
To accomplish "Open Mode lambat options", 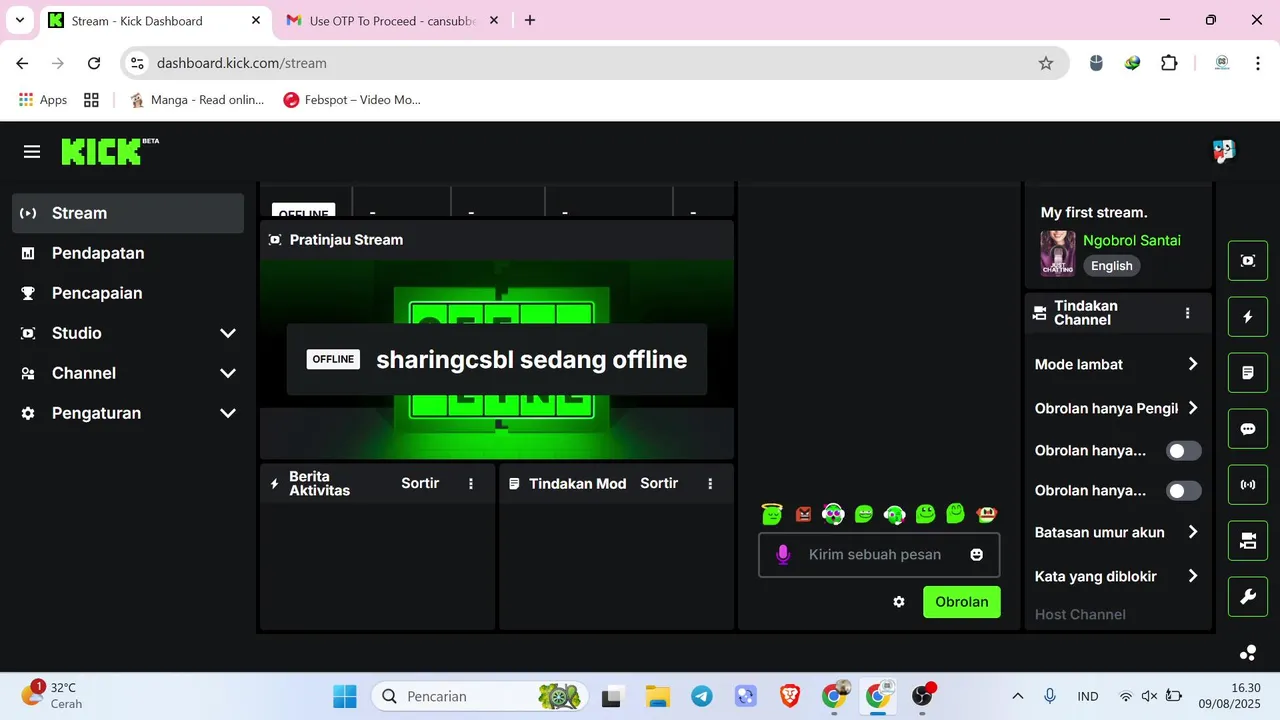I will coord(1117,364).
